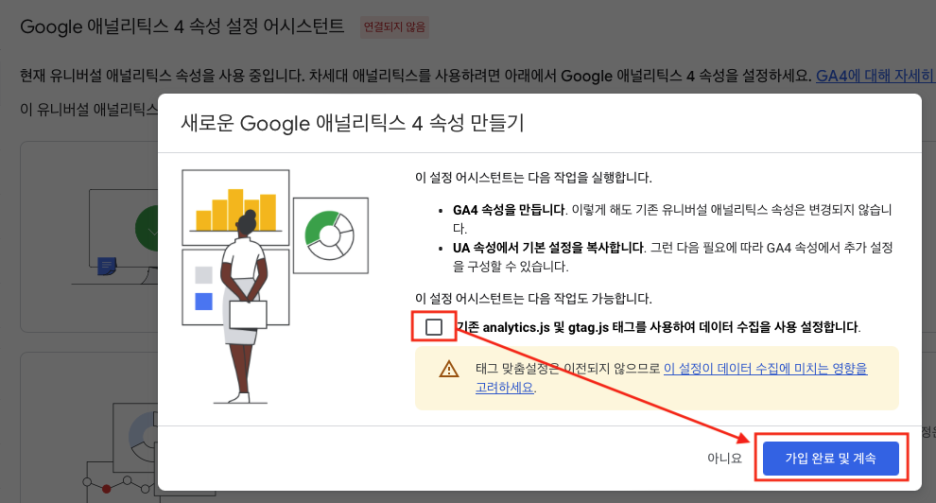
Task: Click the green donut chart illustration
Action: 330,236
